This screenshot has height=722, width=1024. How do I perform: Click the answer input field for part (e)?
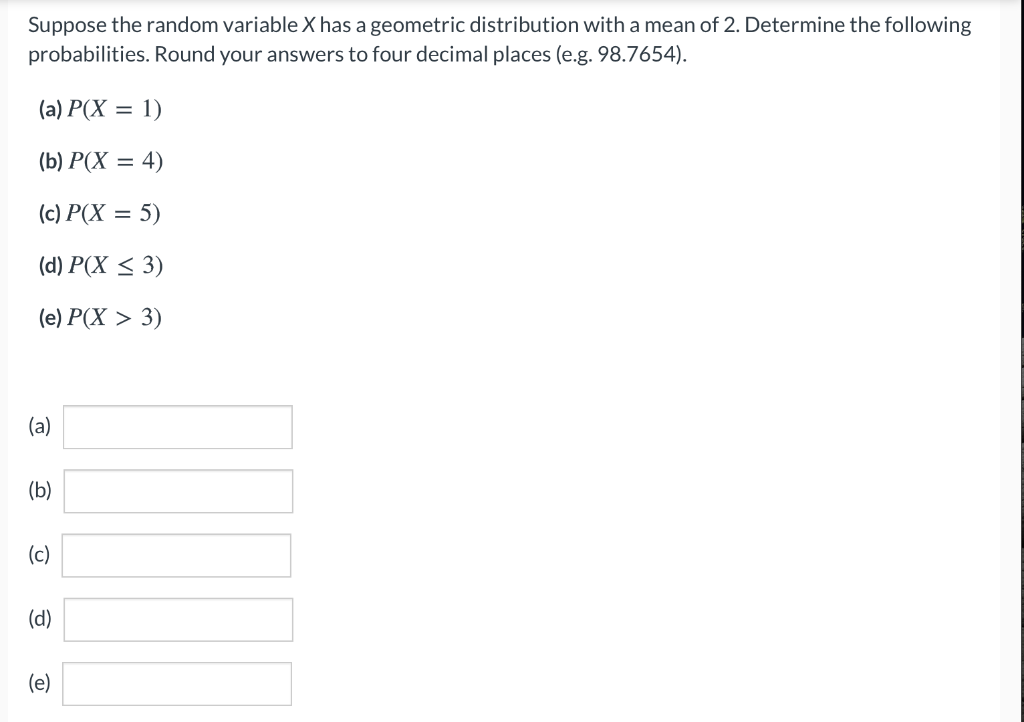[177, 683]
